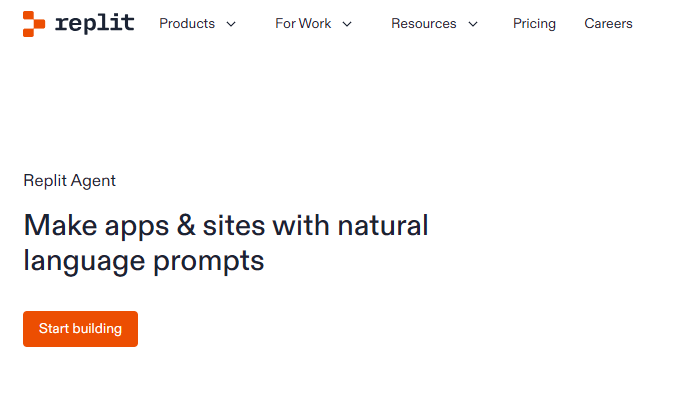
Task: Click the word Agent above the headline
Action: click(x=93, y=181)
